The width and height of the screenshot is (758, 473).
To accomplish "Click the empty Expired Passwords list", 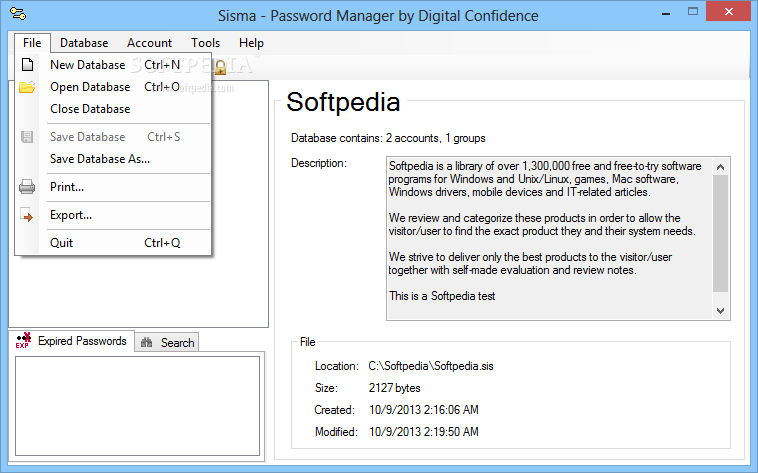I will tap(137, 406).
